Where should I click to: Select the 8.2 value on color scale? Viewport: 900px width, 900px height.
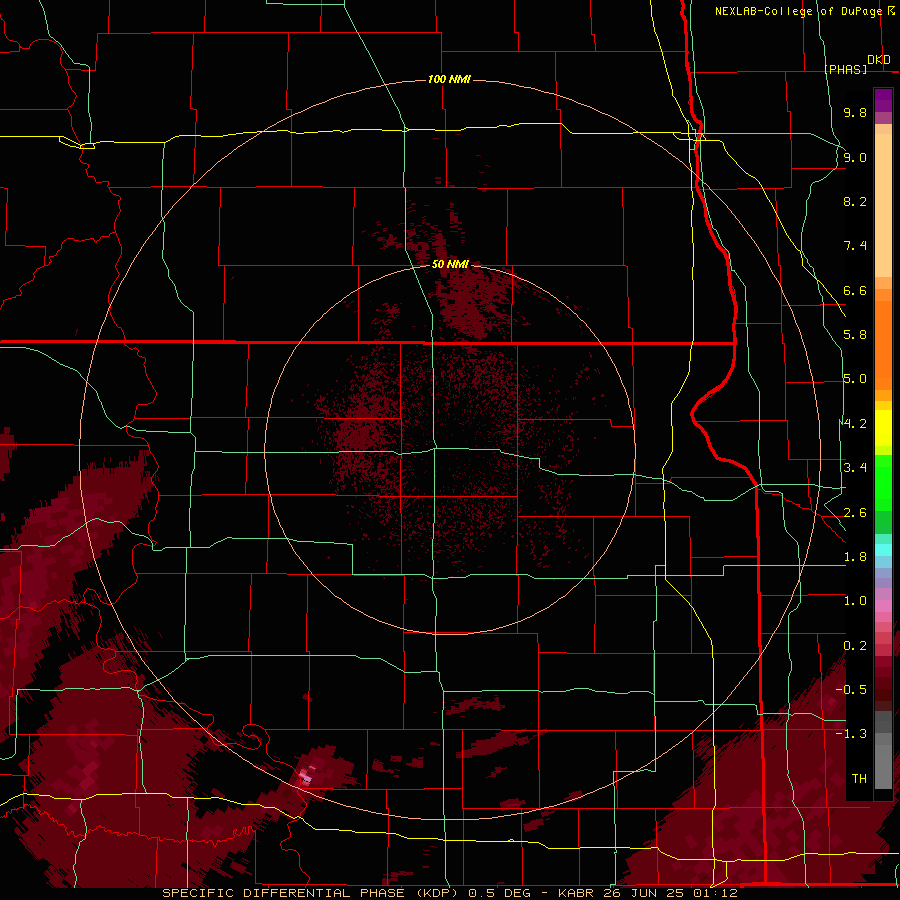coord(855,201)
